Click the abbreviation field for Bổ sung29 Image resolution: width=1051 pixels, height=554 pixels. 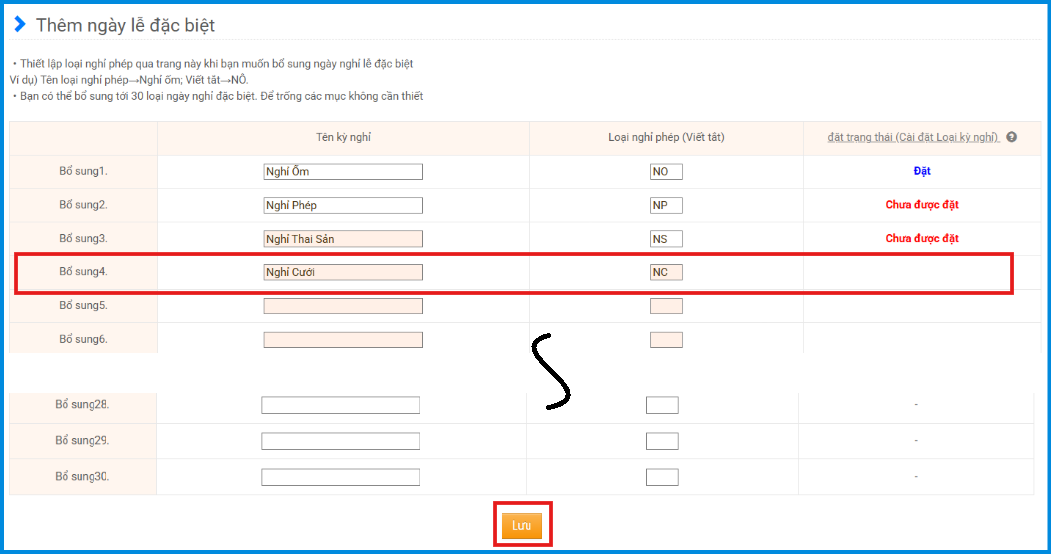(x=662, y=441)
